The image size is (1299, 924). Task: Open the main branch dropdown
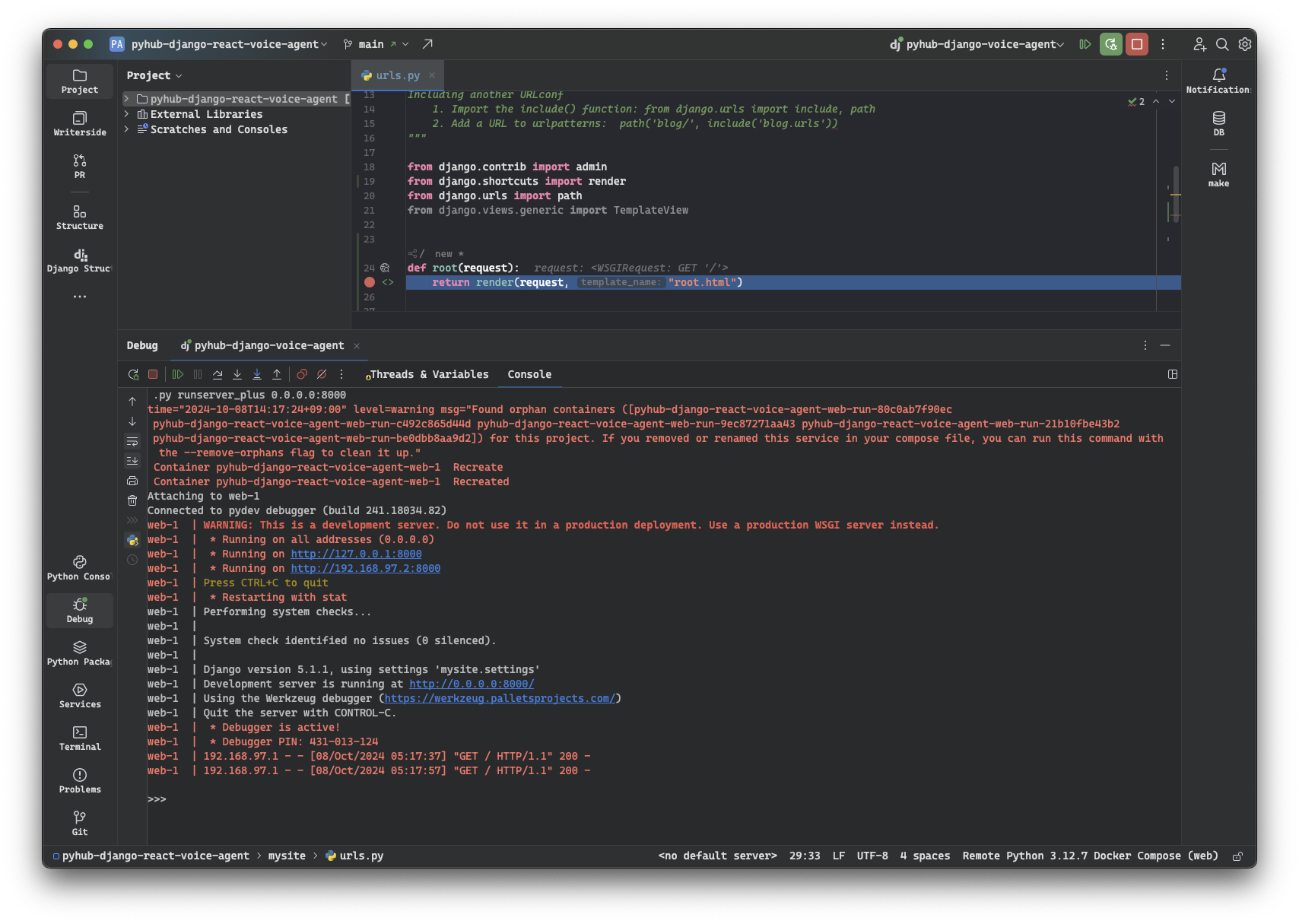click(376, 44)
